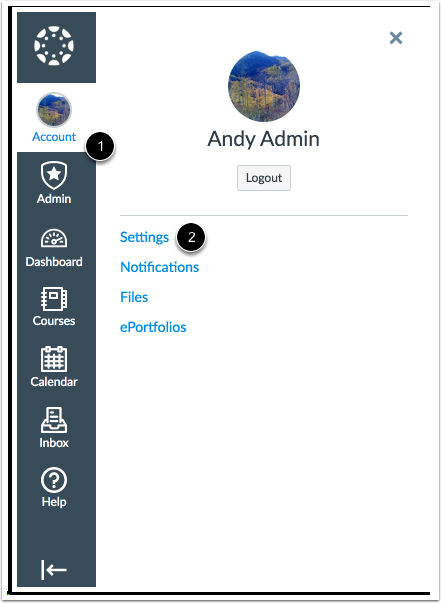441x603 pixels.
Task: Select the Account text label in sidebar
Action: click(54, 137)
